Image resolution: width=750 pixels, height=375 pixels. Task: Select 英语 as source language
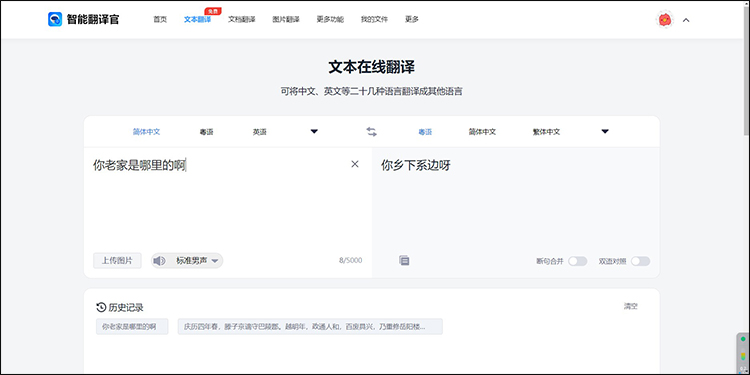pos(260,132)
